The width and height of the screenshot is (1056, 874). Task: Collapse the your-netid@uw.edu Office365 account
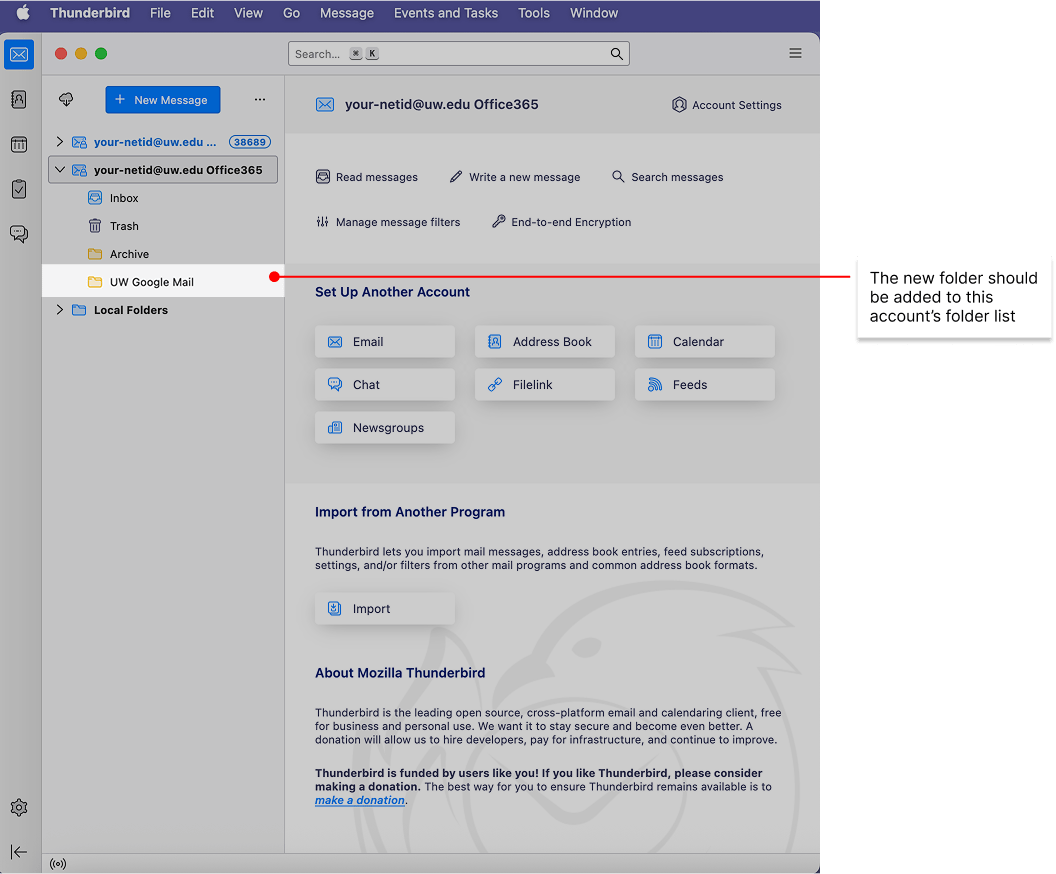(60, 170)
